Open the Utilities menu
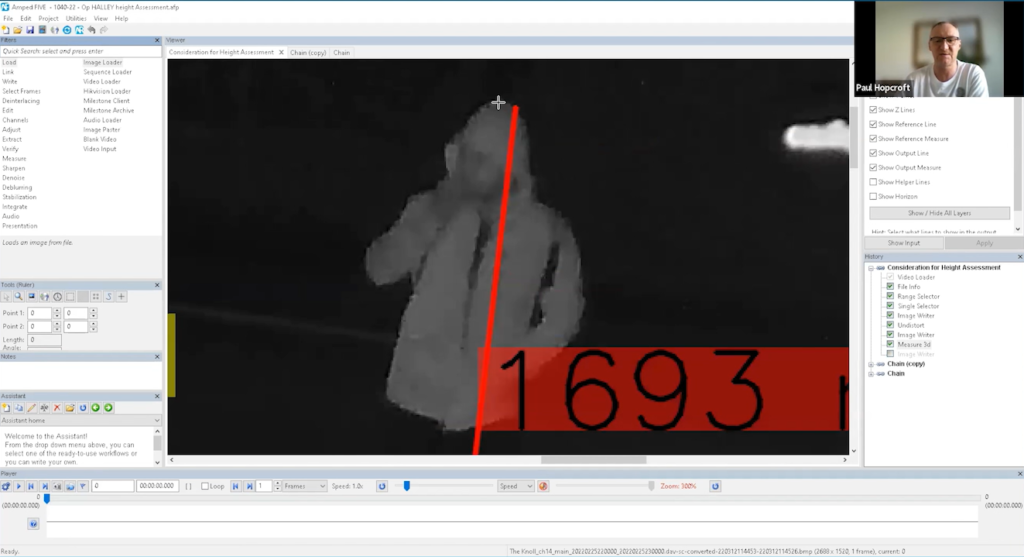 tap(76, 18)
